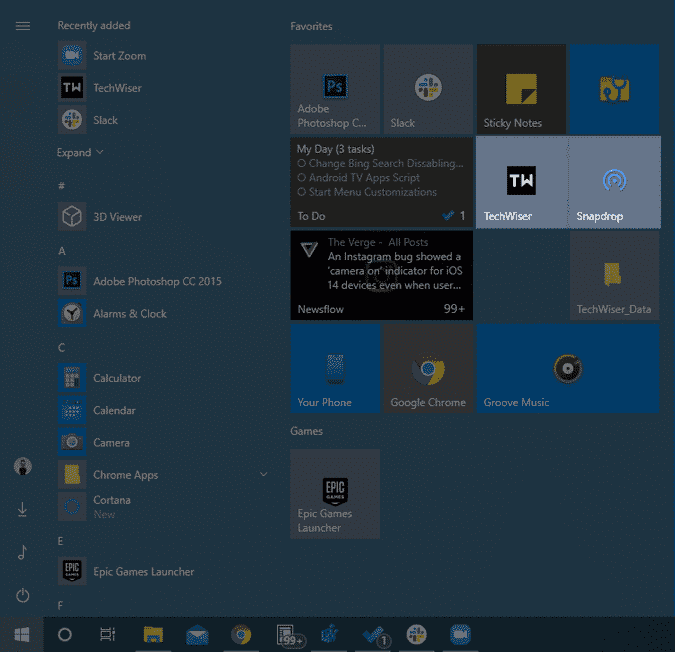Open the Slack tile in Favorites
Image resolution: width=675 pixels, height=652 pixels.
[428, 89]
